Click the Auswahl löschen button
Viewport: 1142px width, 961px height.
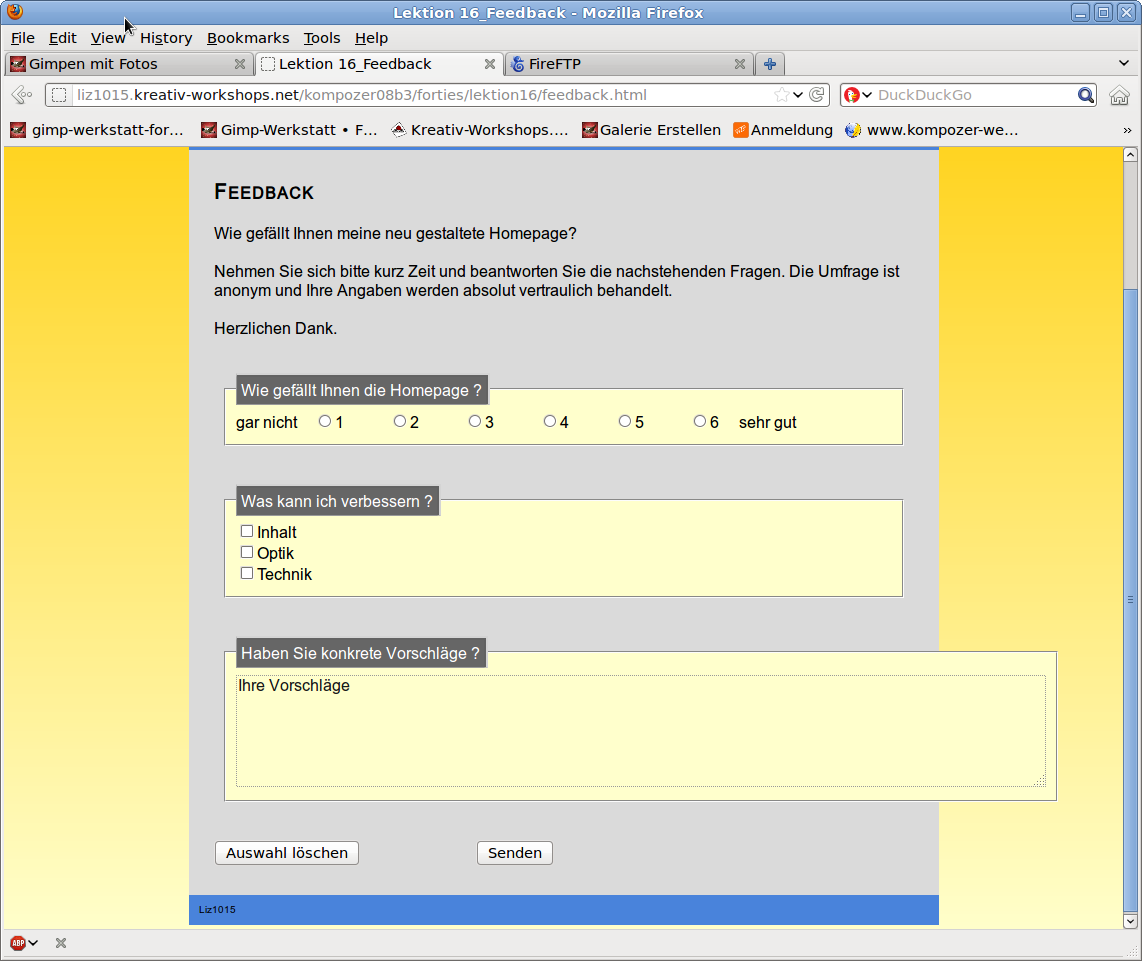coord(287,853)
